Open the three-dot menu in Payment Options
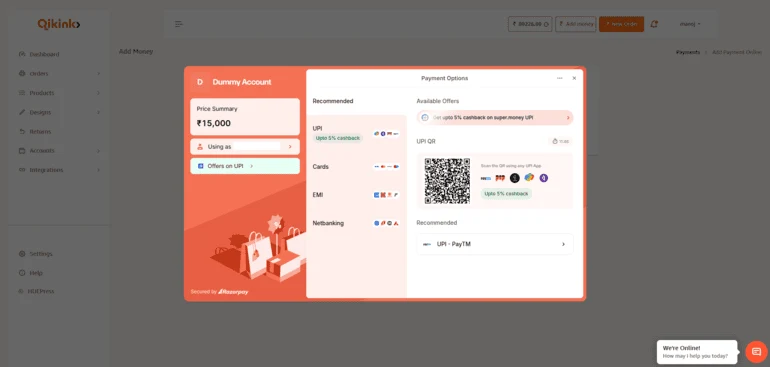770x367 pixels. tap(559, 78)
